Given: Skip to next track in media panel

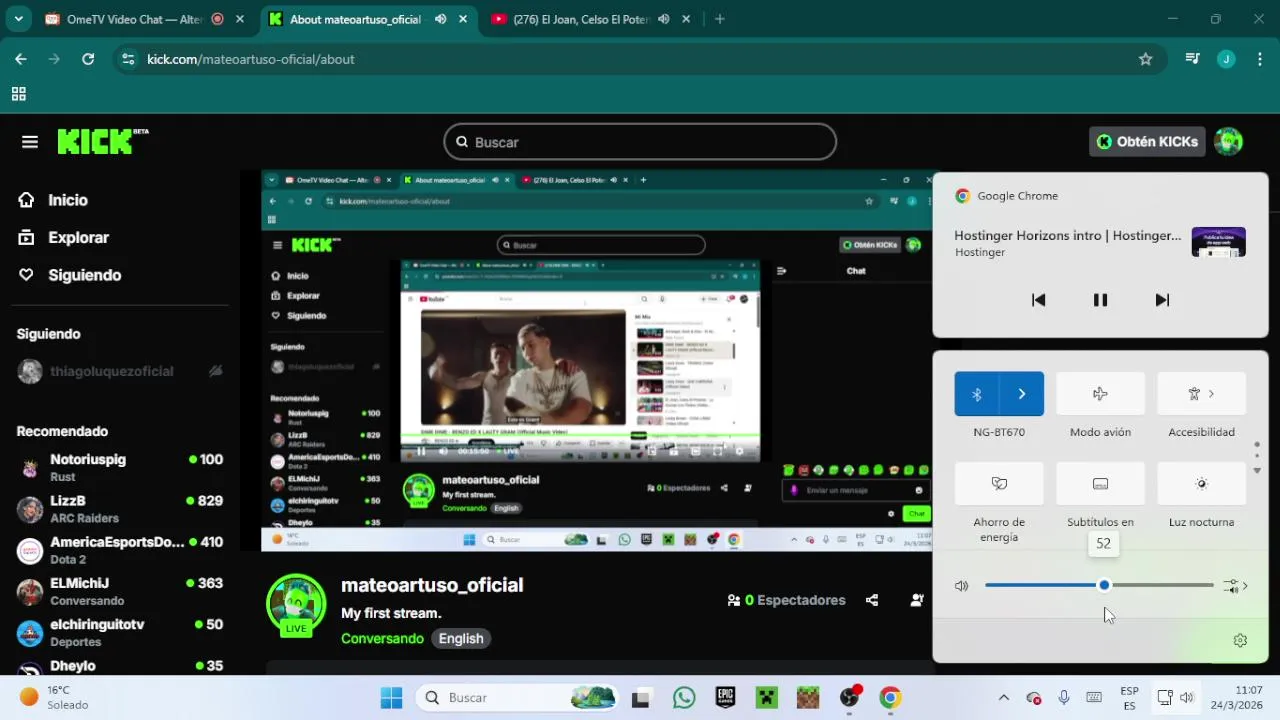Looking at the screenshot, I should click(x=1162, y=300).
